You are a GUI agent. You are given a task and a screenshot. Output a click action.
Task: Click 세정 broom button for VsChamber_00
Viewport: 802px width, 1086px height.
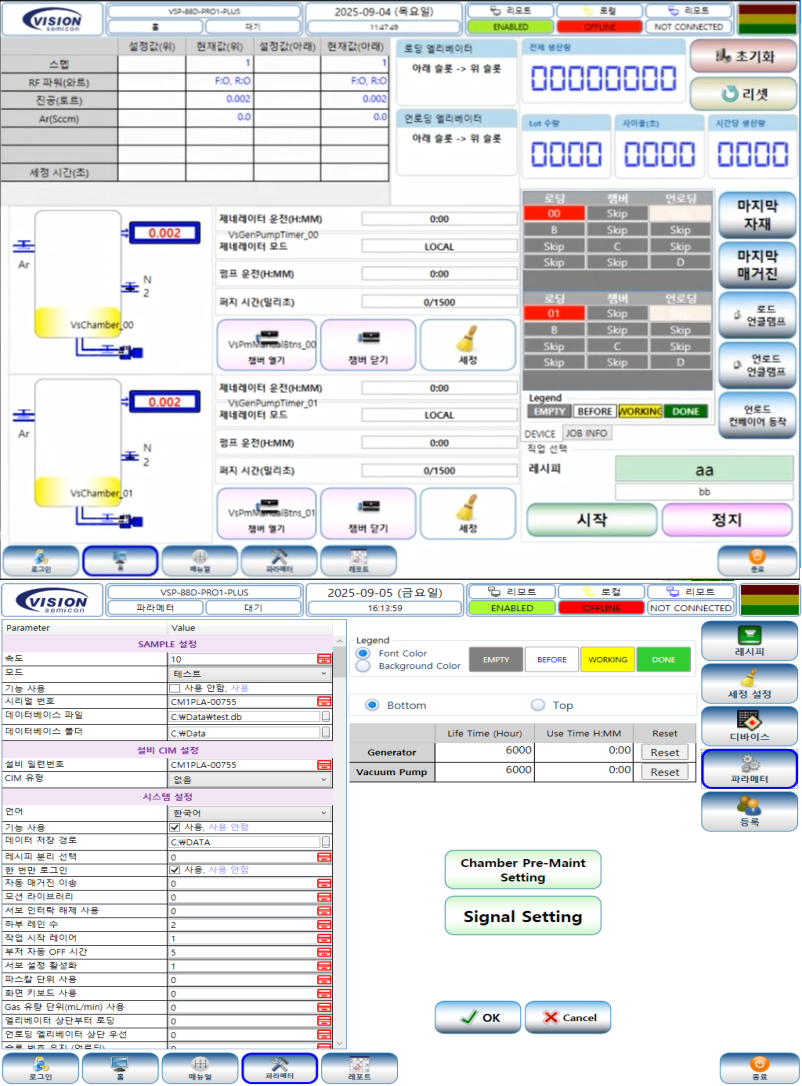(467, 343)
